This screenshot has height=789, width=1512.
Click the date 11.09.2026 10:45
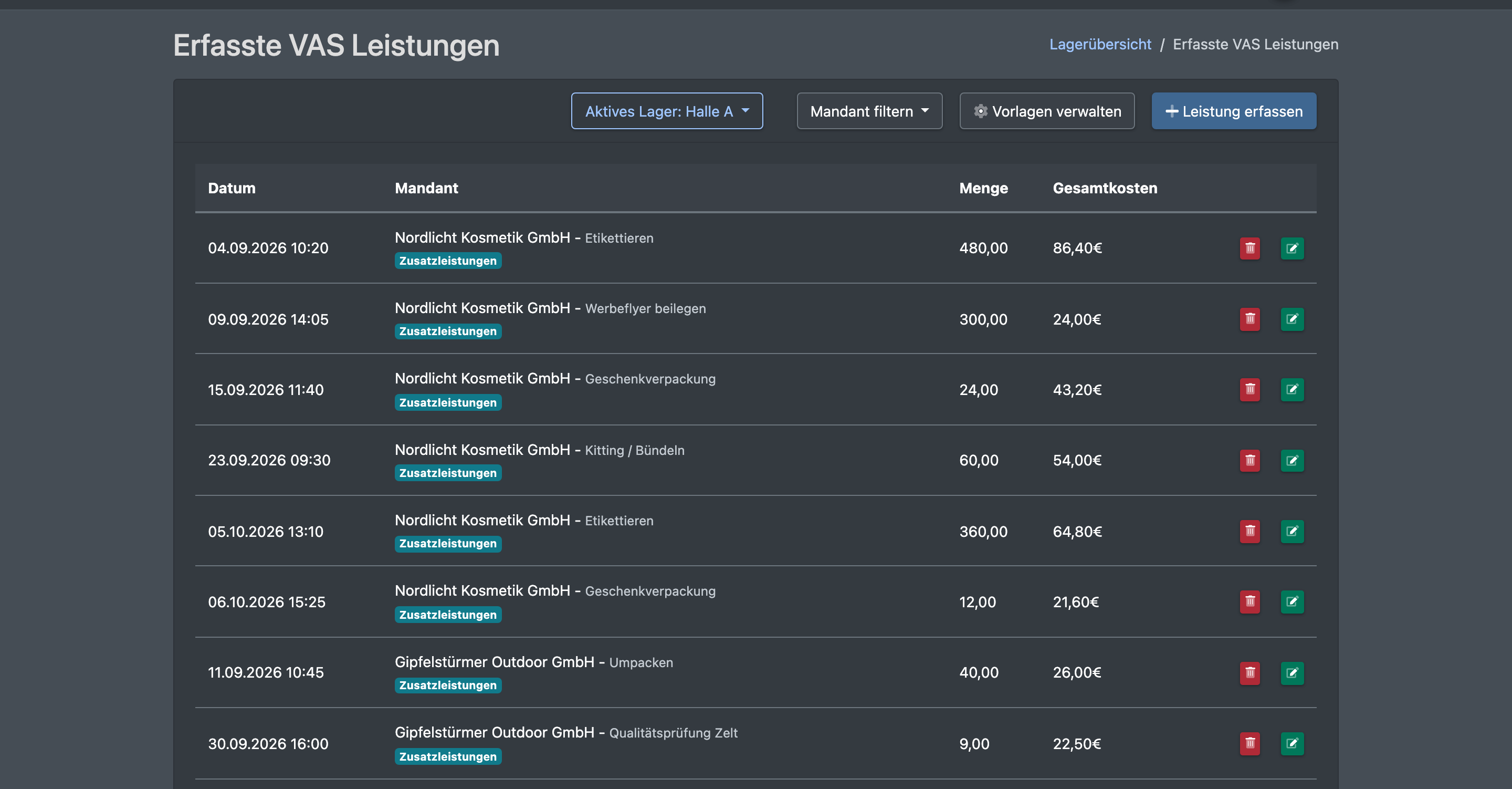[265, 673]
